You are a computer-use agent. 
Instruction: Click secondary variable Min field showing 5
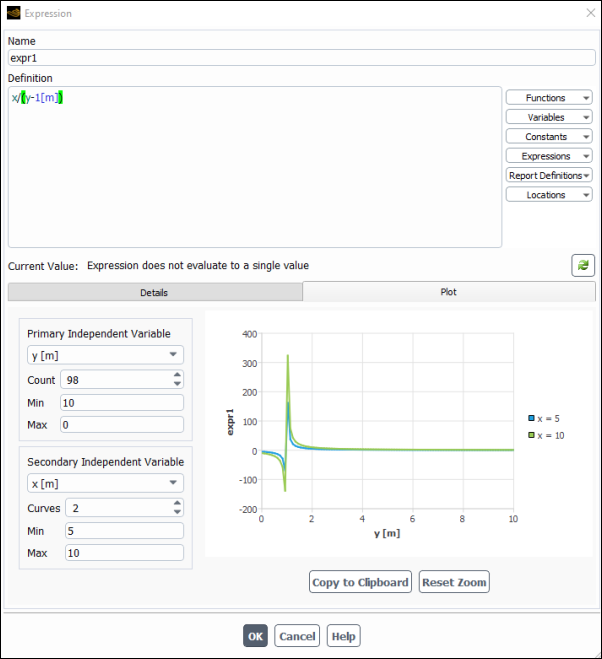pos(124,531)
